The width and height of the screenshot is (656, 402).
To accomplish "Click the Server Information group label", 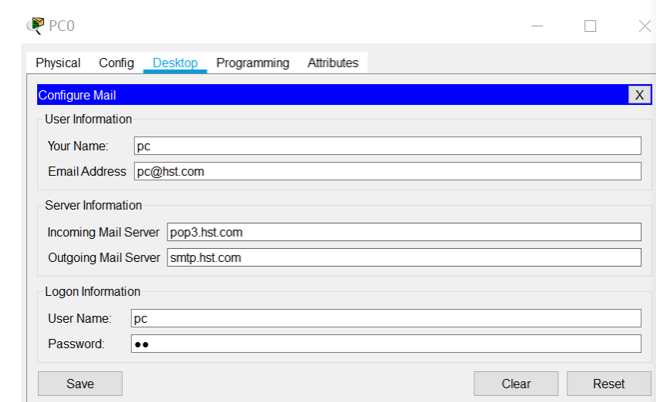I will 93,205.
